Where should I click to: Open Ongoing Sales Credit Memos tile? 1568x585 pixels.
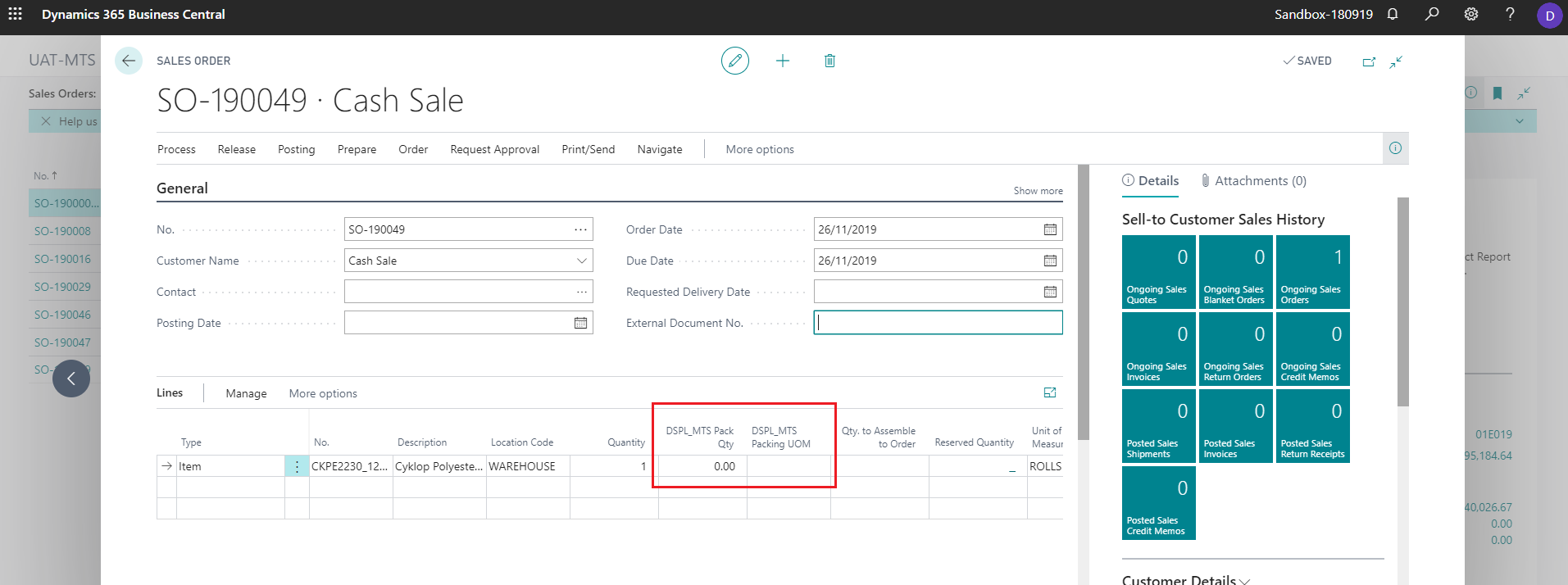[x=1313, y=349]
